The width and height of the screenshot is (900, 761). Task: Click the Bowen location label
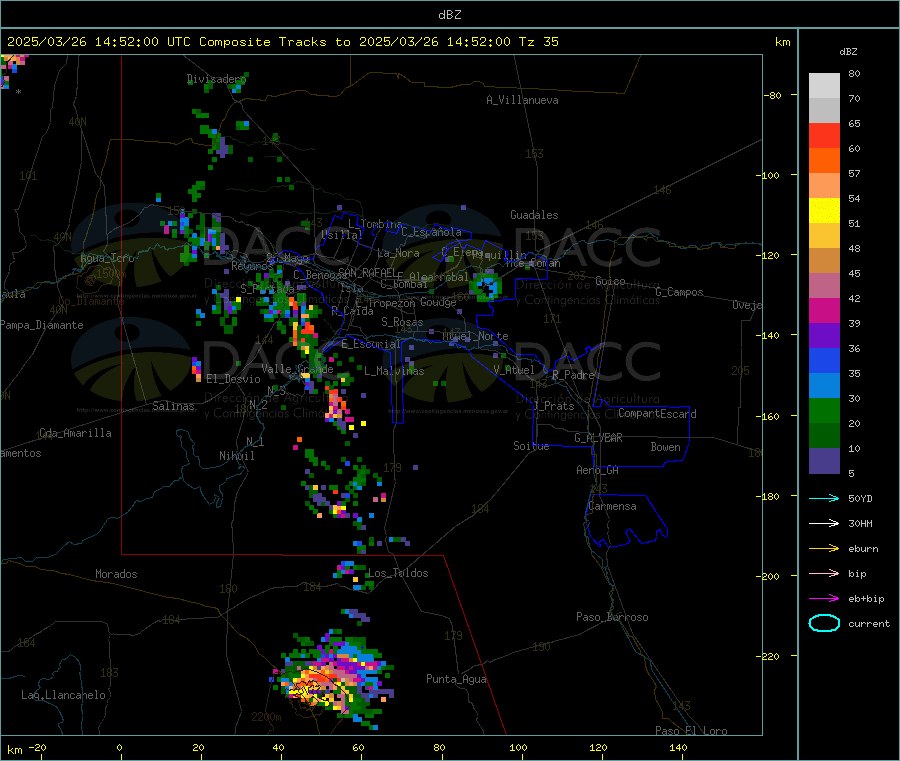(665, 446)
